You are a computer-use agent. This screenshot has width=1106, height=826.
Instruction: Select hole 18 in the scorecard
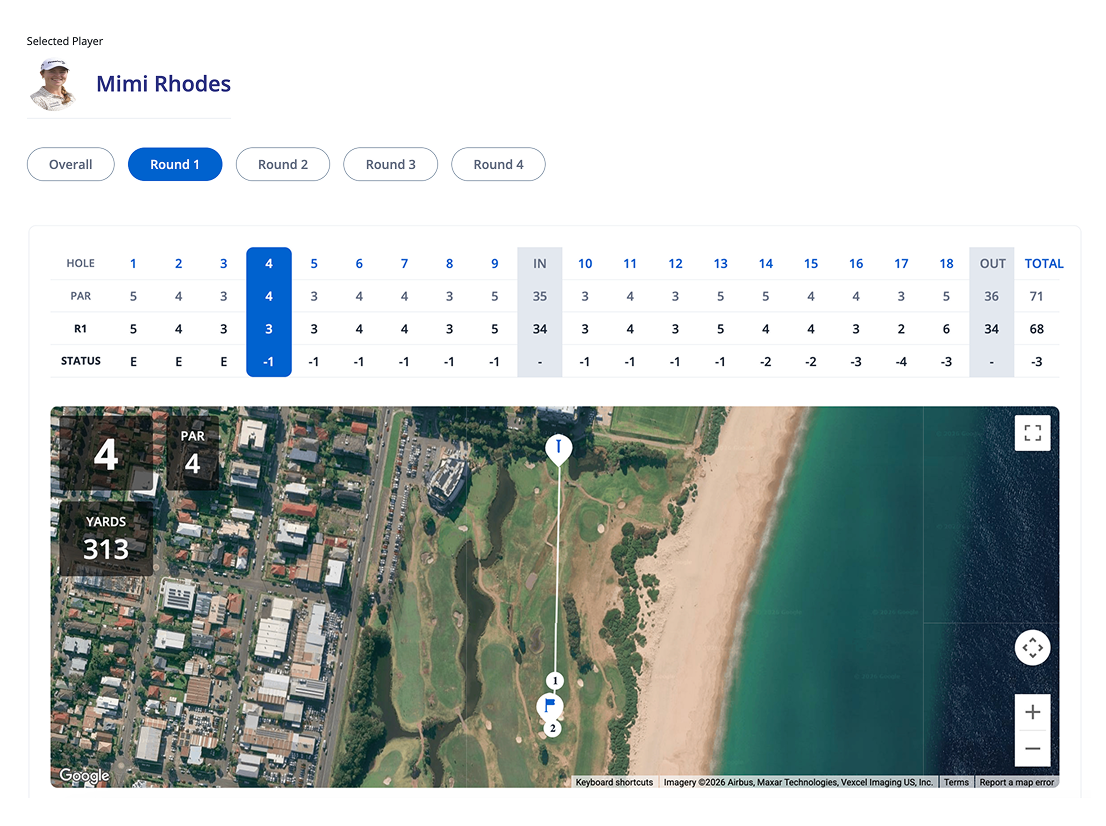[x=946, y=264]
